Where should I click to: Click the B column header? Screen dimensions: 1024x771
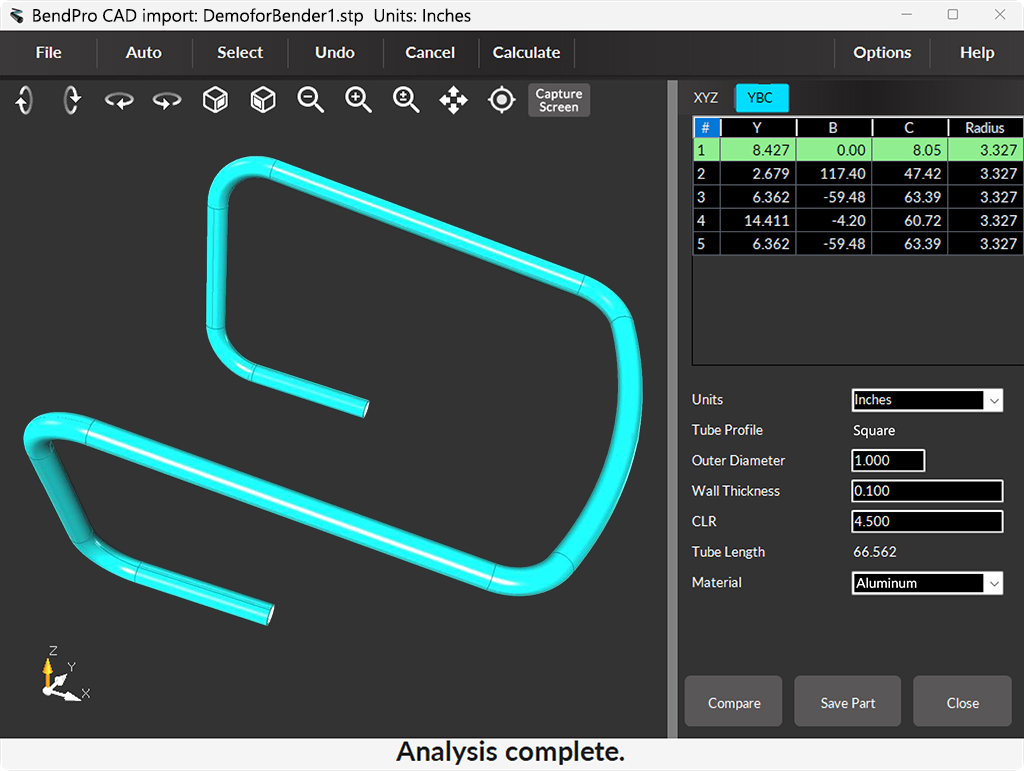point(833,127)
